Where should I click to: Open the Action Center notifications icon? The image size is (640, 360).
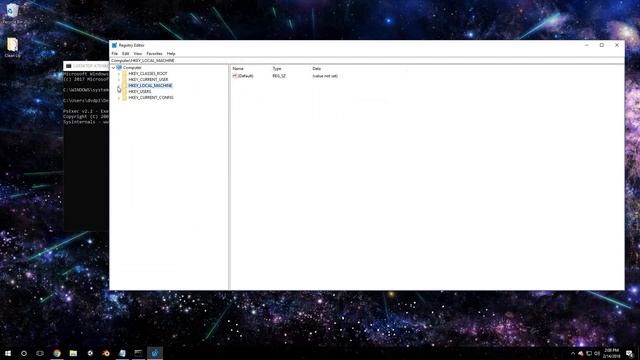point(630,353)
